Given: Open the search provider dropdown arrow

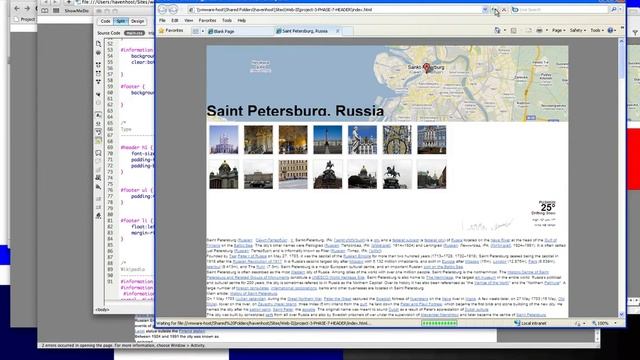Looking at the screenshot, I should [x=620, y=9].
